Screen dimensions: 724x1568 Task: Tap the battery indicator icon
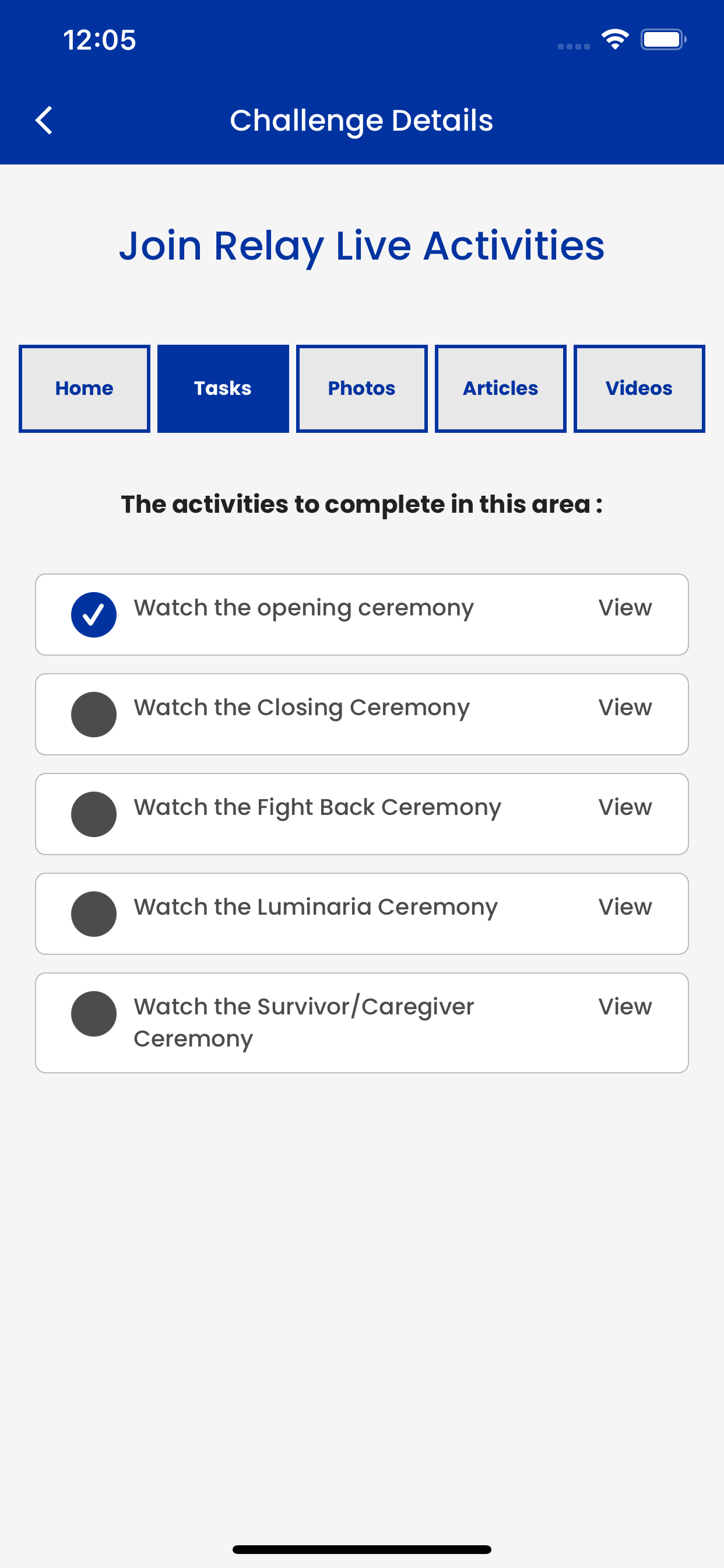(663, 40)
